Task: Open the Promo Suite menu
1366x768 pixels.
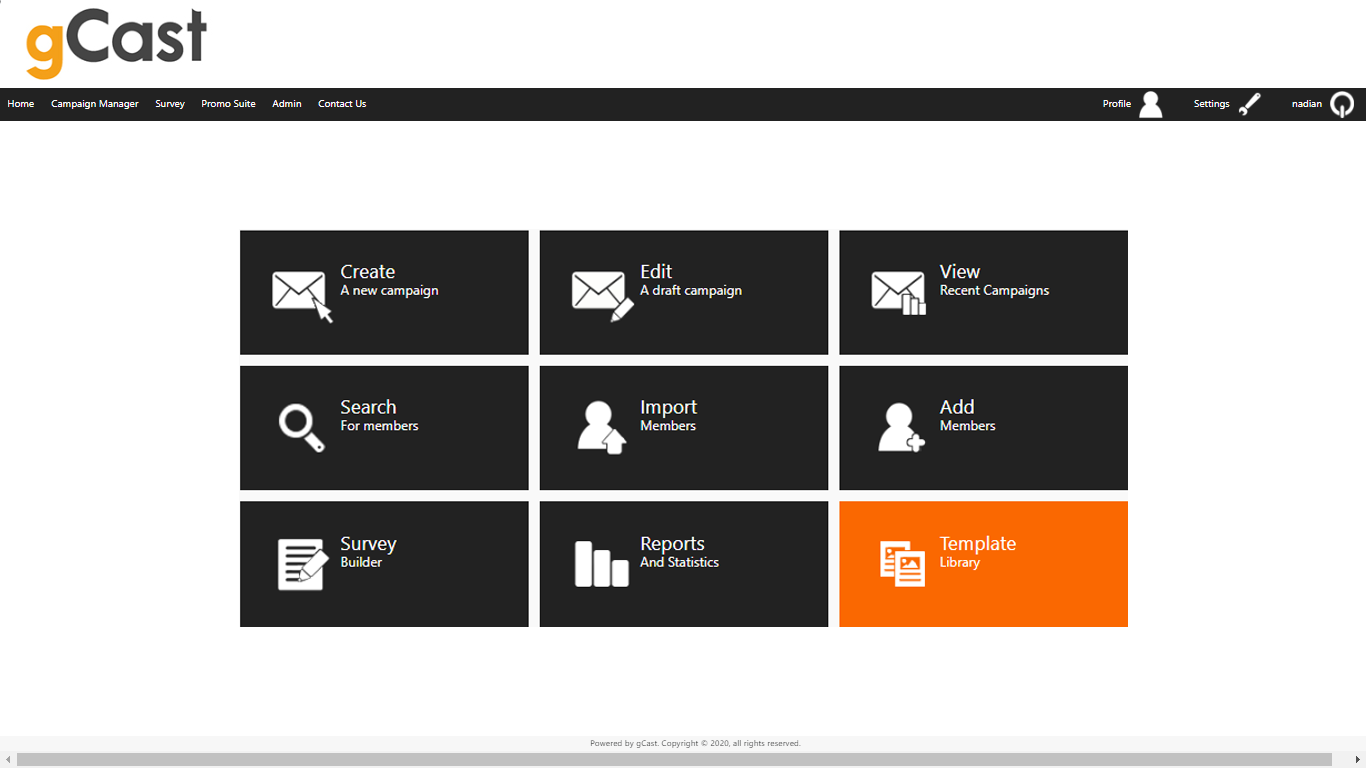Action: [x=228, y=104]
